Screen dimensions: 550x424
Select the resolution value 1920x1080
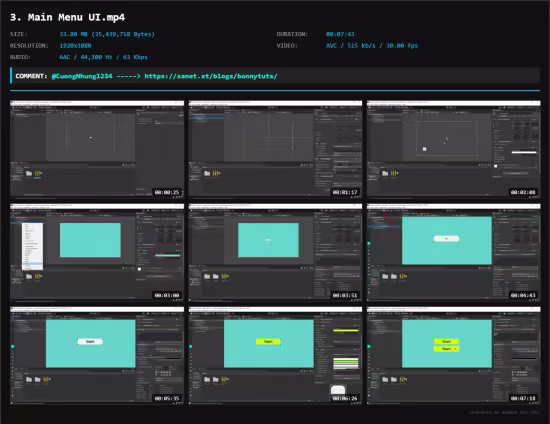coord(75,46)
